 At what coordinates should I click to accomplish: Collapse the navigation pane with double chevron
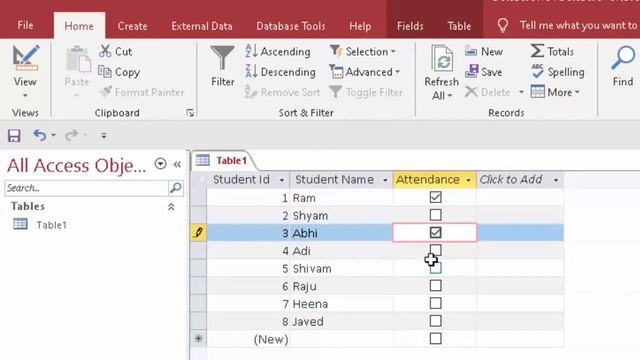point(177,164)
